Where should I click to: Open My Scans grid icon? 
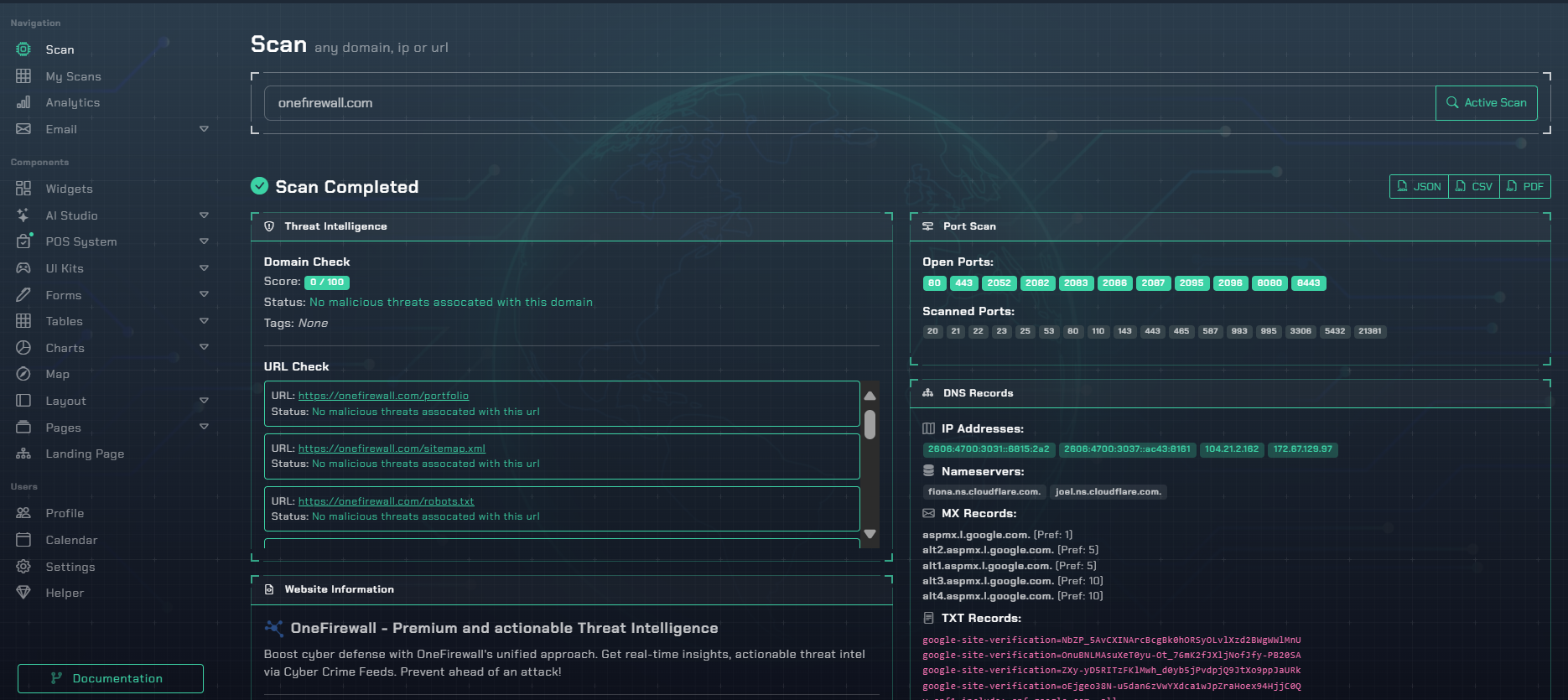pos(23,76)
